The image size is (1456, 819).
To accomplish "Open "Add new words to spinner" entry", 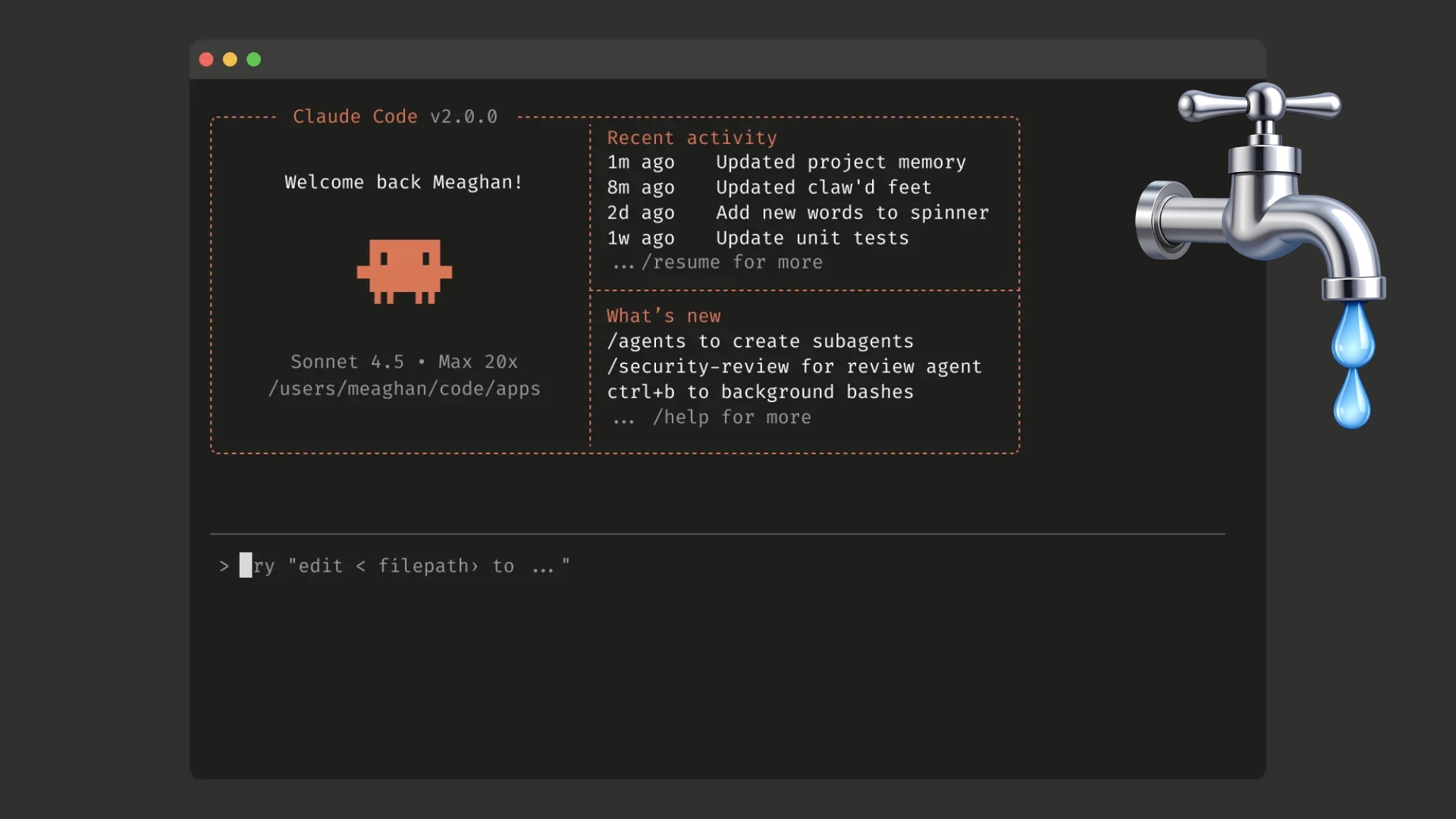I will pyautogui.click(x=852, y=213).
